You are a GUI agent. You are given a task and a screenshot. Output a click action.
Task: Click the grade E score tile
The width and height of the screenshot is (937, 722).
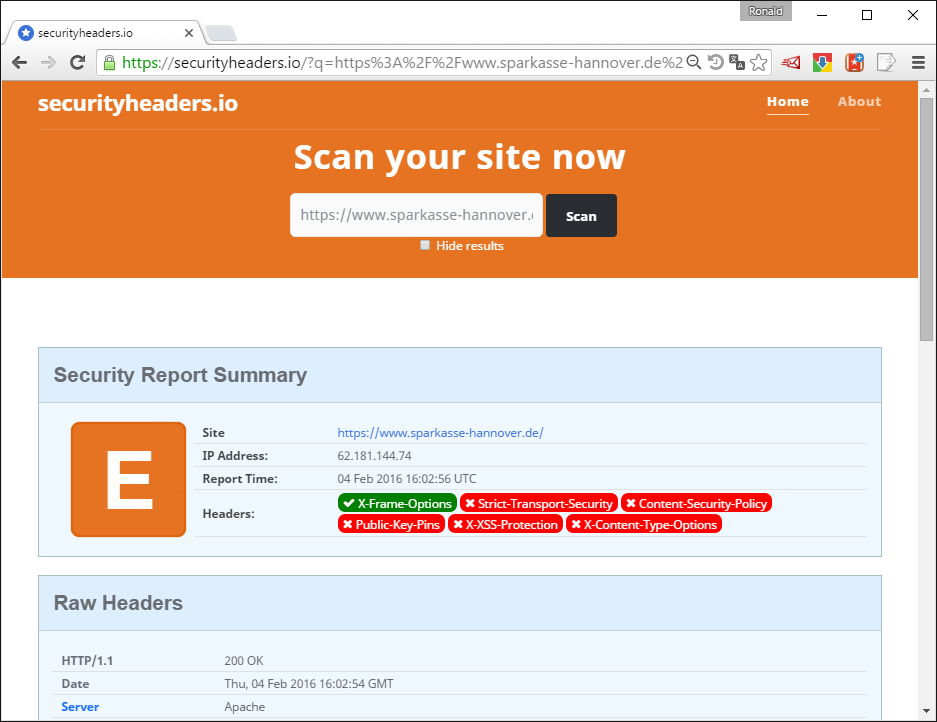(128, 479)
